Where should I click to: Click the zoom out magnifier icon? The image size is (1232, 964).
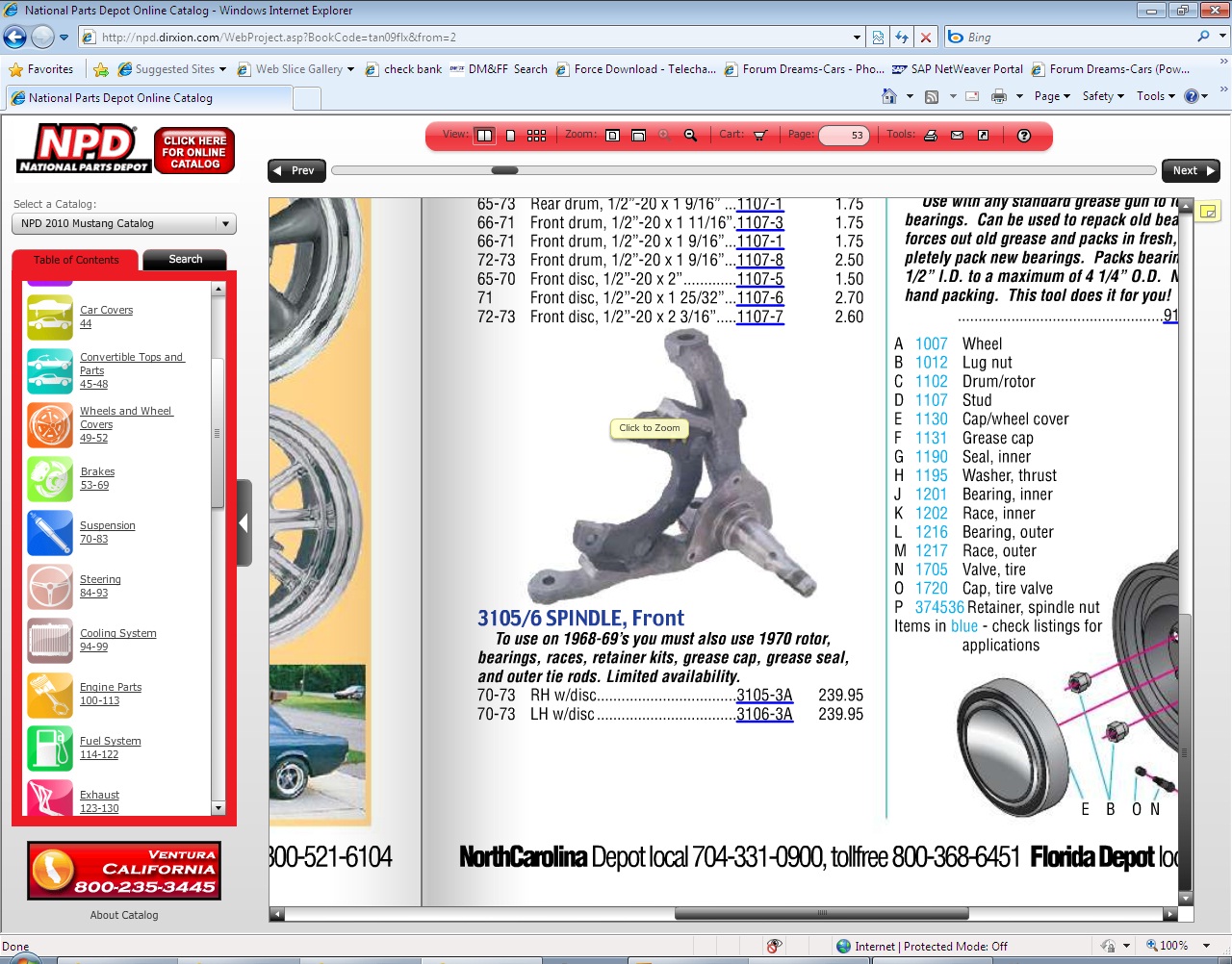690,136
